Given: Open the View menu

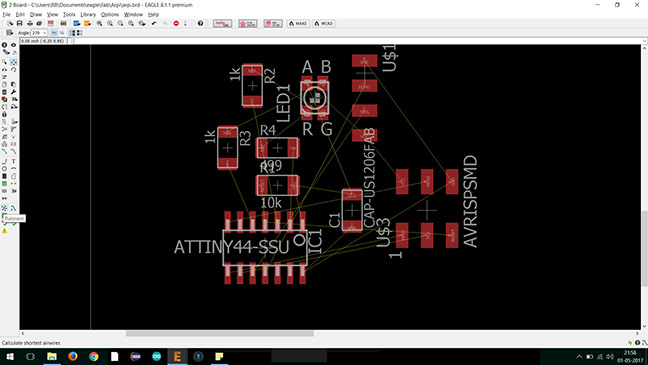Looking at the screenshot, I should point(52,14).
